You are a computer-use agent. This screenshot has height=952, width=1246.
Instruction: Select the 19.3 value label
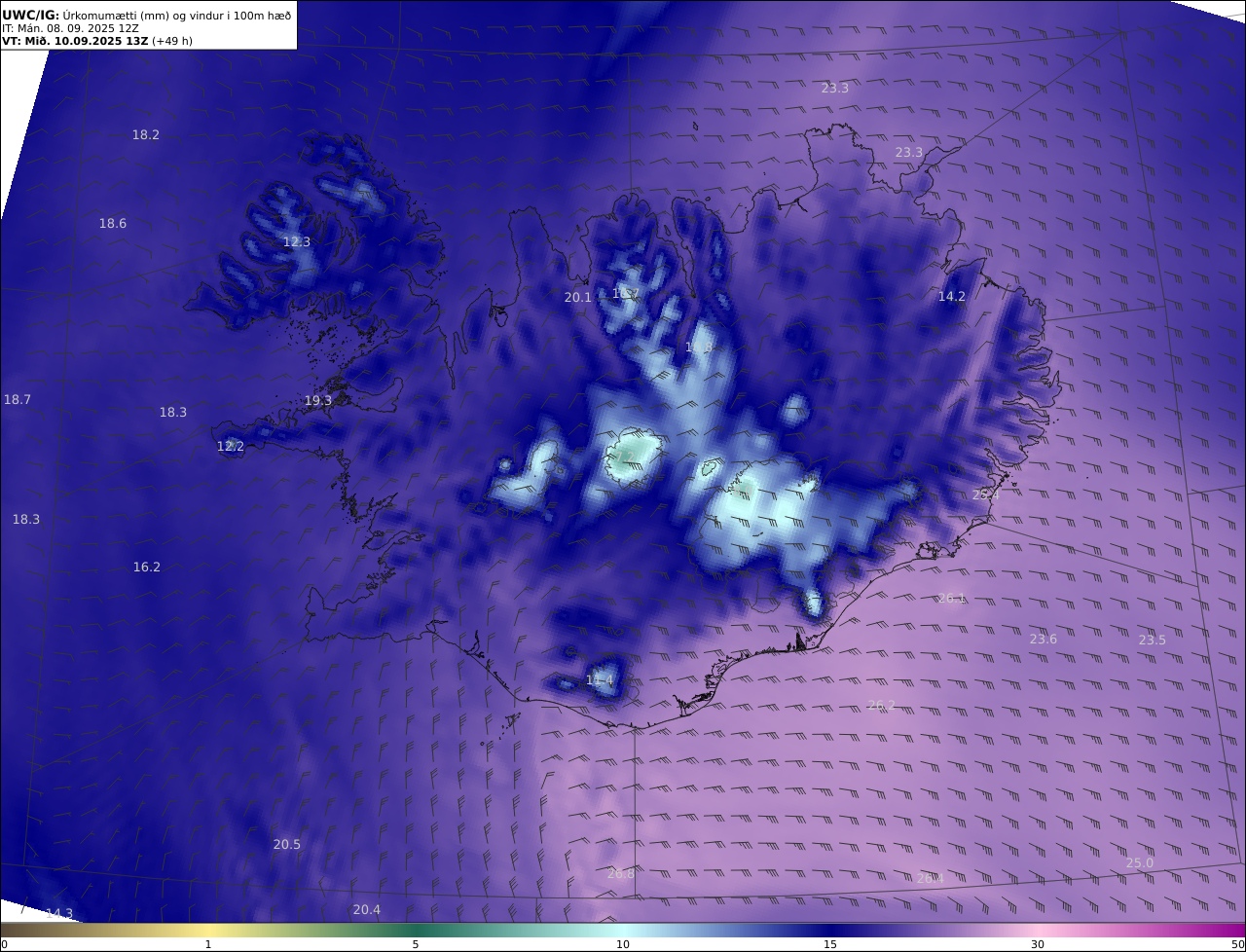tap(318, 401)
